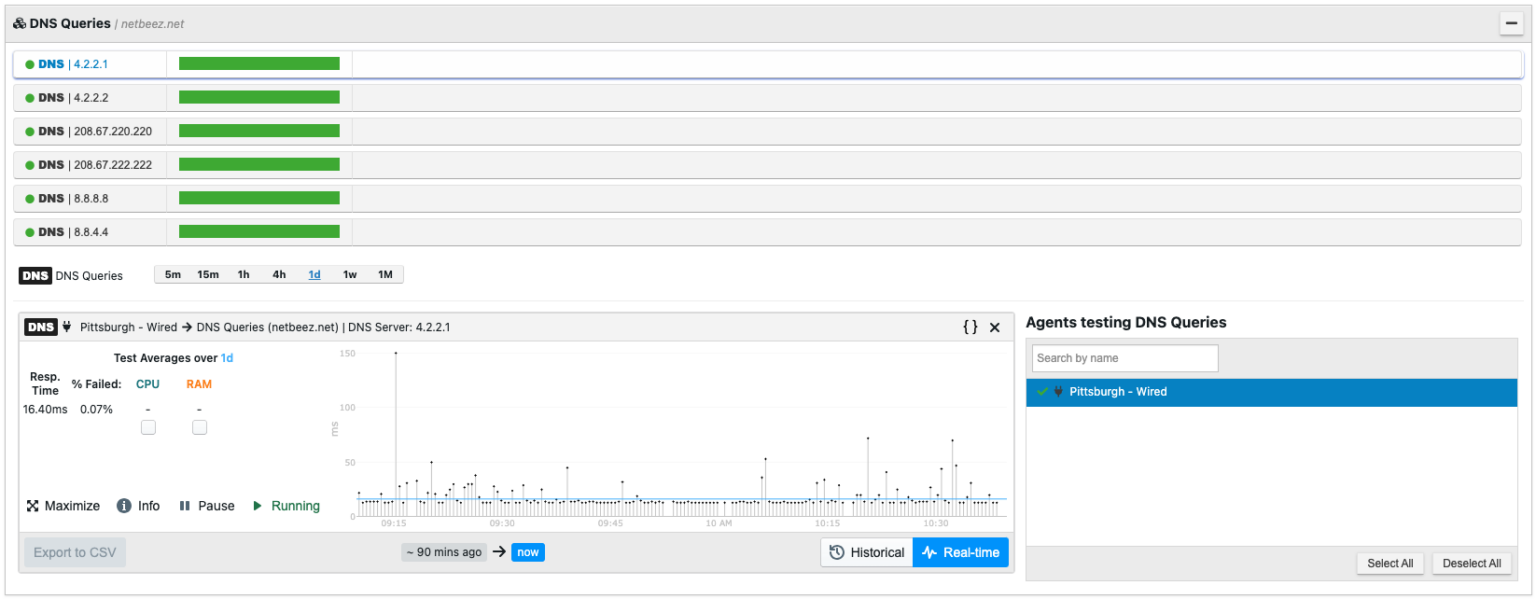
Task: Open the {} JSON data view icon
Action: pos(968,326)
